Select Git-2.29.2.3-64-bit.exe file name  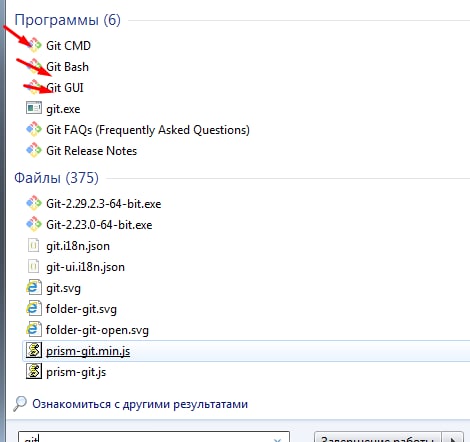coord(104,204)
